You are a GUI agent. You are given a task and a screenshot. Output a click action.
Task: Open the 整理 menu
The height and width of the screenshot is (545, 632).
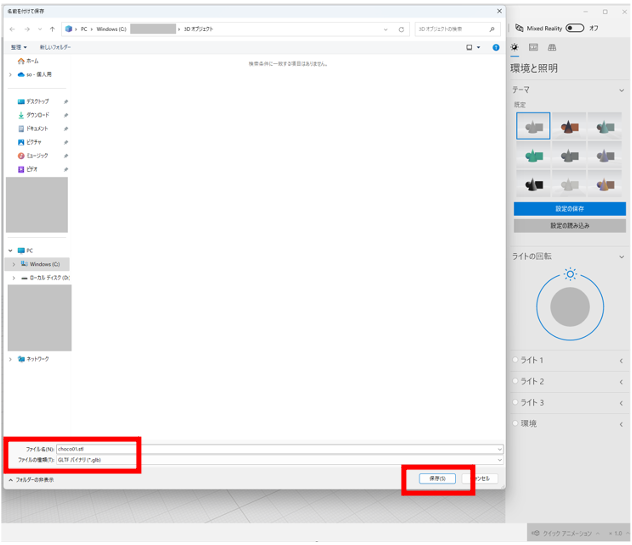17,47
